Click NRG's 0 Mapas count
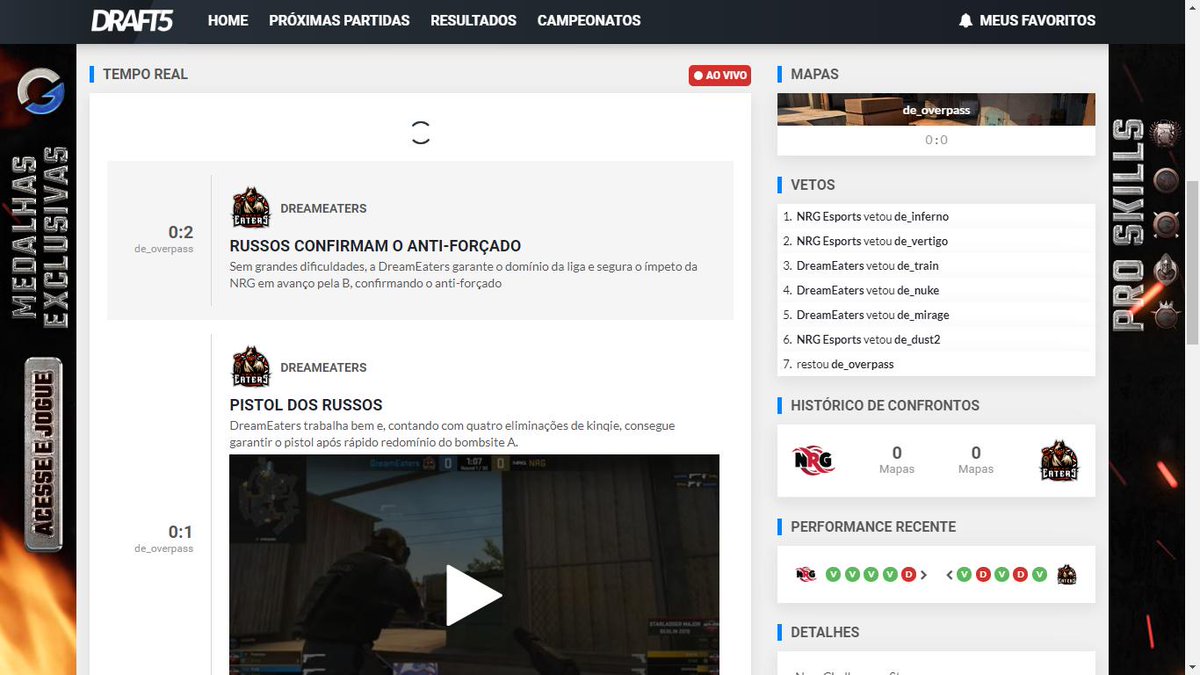1200x675 pixels. [897, 459]
